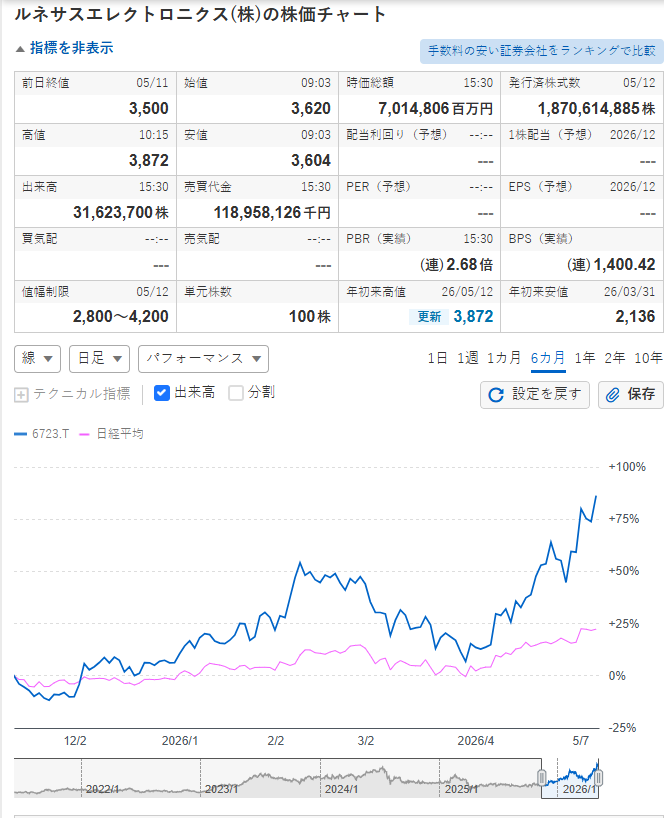Image resolution: width=664 pixels, height=818 pixels.
Task: Toggle the 日経平均 legend series
Action: tap(111, 434)
